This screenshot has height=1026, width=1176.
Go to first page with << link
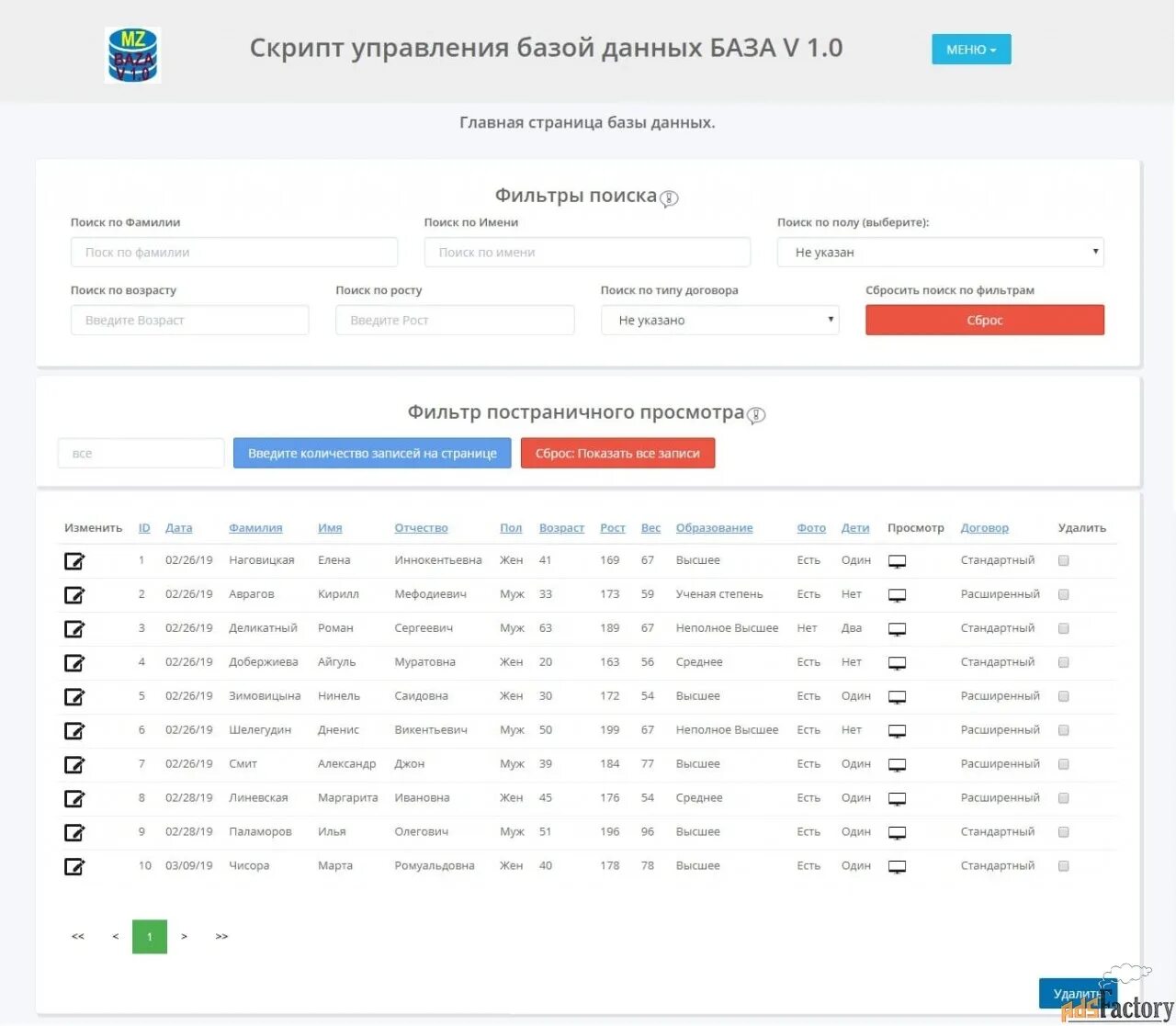click(x=78, y=937)
